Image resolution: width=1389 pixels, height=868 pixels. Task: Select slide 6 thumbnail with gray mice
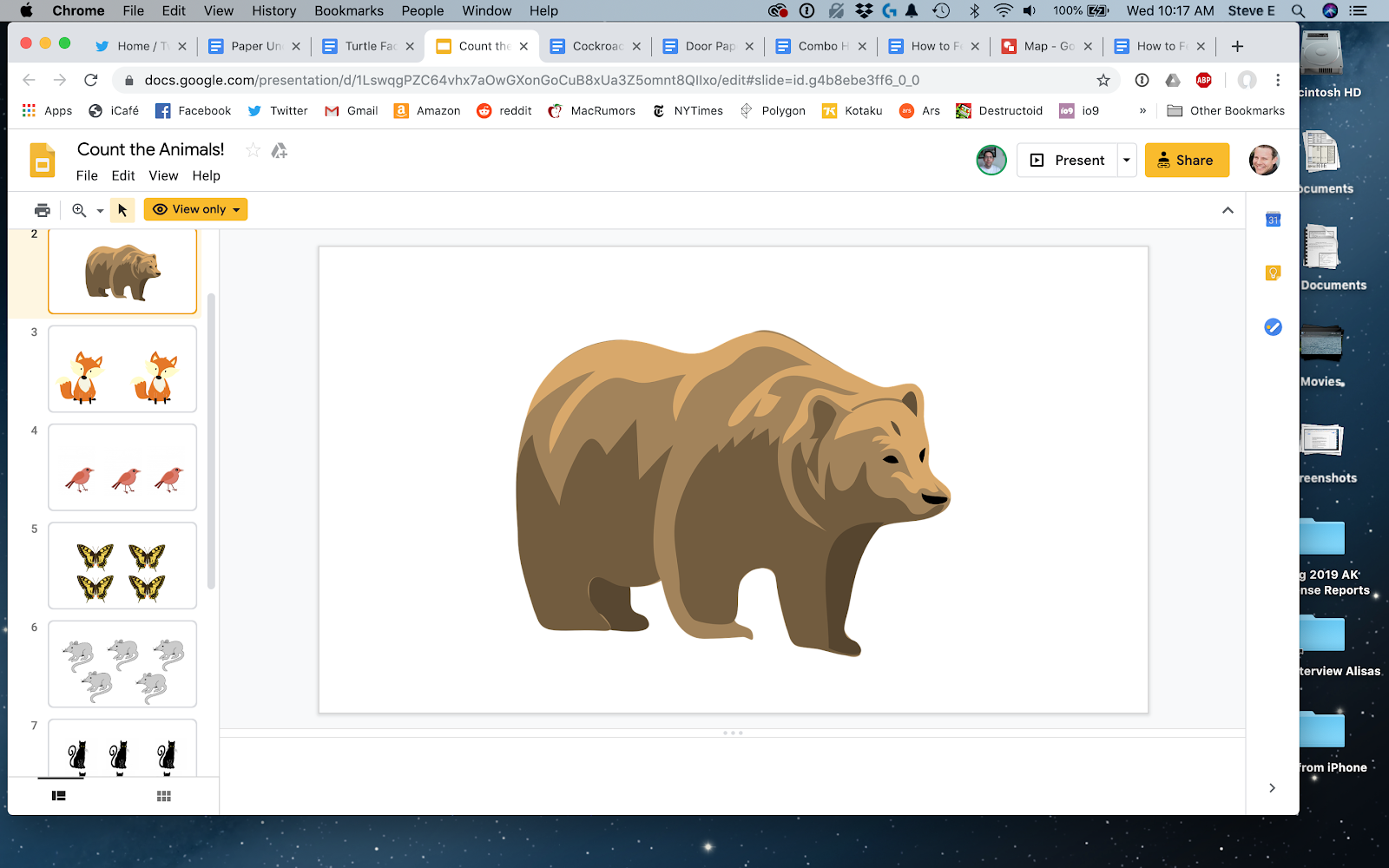point(122,663)
